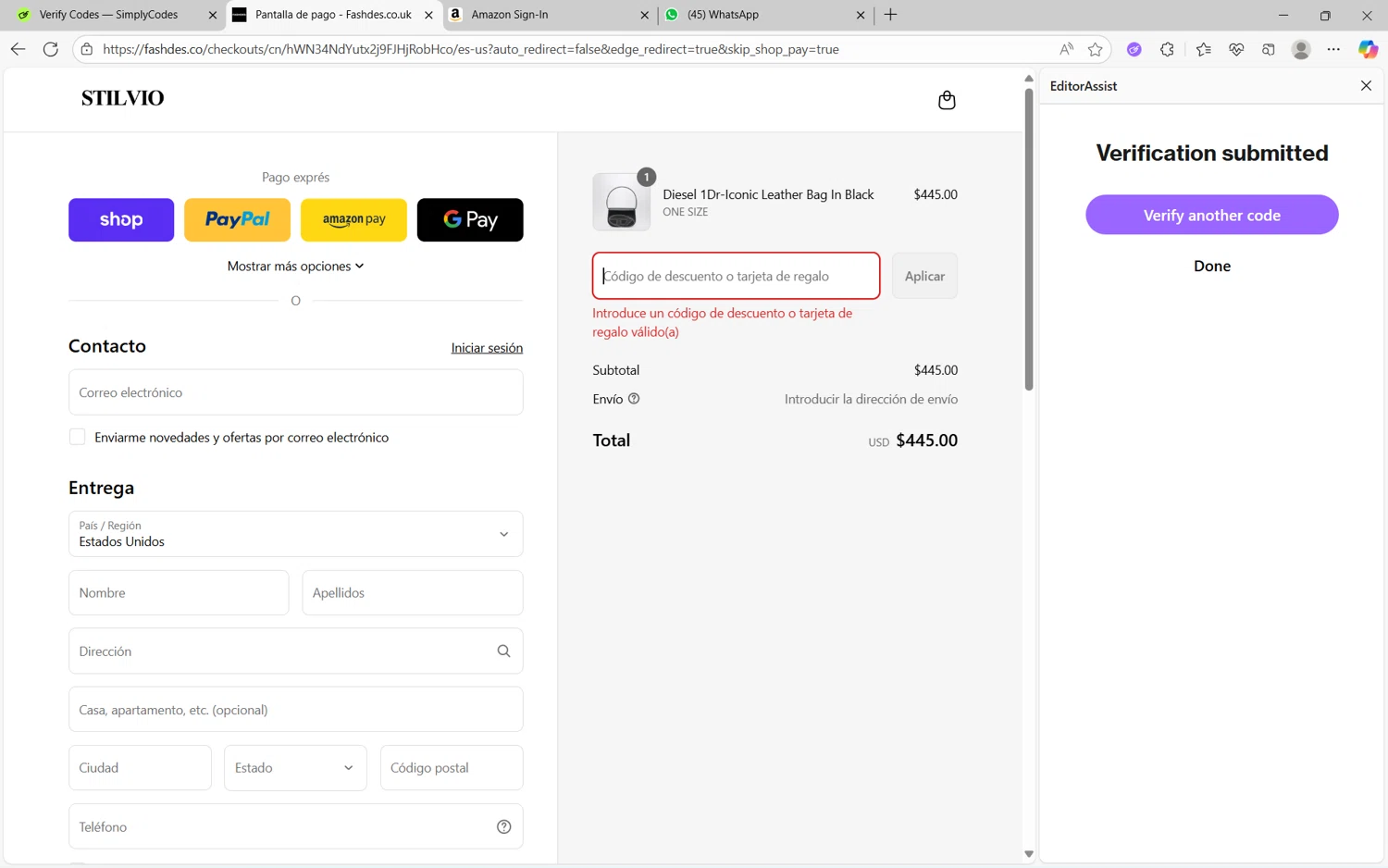Focus the discount code input field

pos(736,276)
